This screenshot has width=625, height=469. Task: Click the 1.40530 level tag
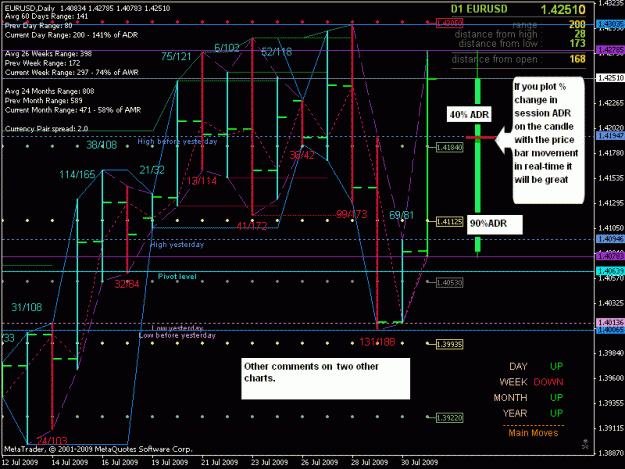click(x=449, y=283)
